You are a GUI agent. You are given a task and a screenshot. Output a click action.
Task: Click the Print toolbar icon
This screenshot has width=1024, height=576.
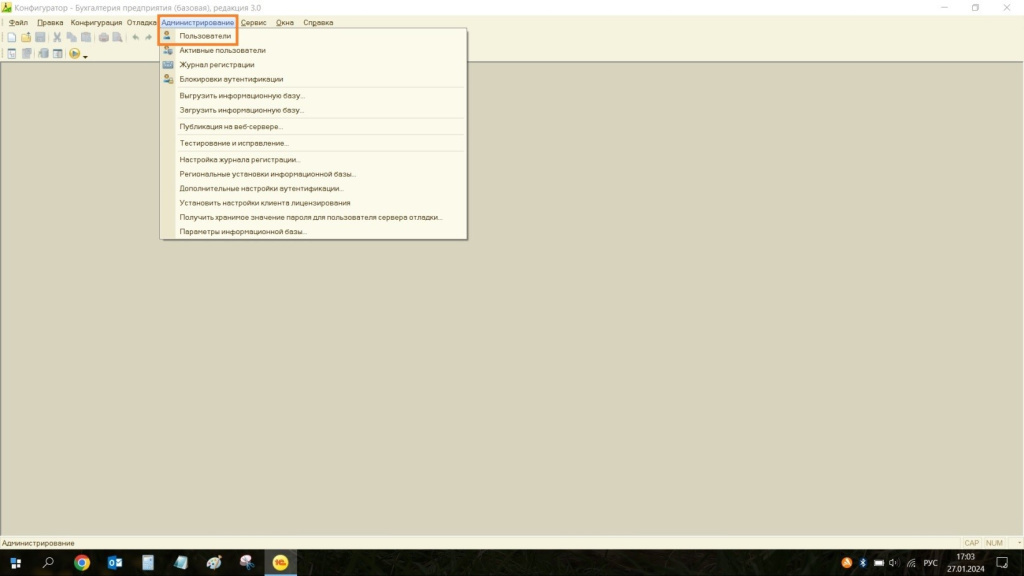pyautogui.click(x=103, y=37)
